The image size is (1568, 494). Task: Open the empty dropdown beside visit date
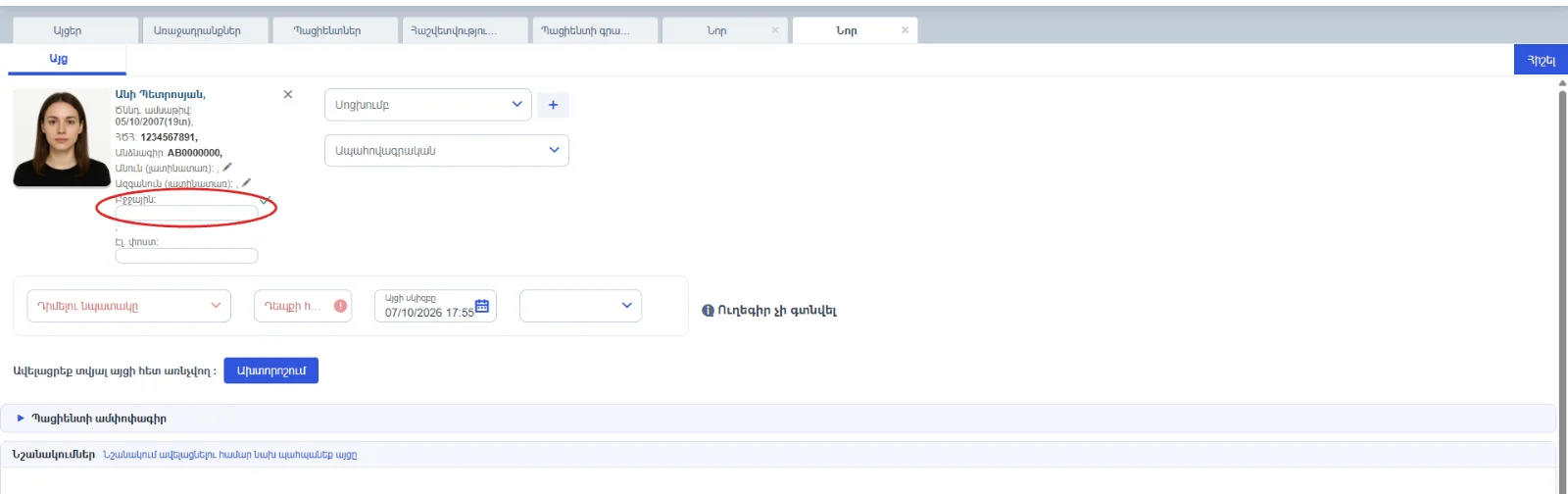tap(580, 306)
